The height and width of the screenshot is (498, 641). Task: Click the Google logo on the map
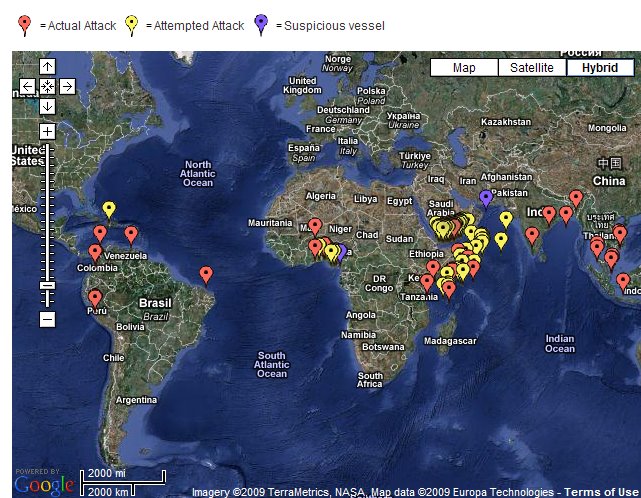click(x=44, y=484)
